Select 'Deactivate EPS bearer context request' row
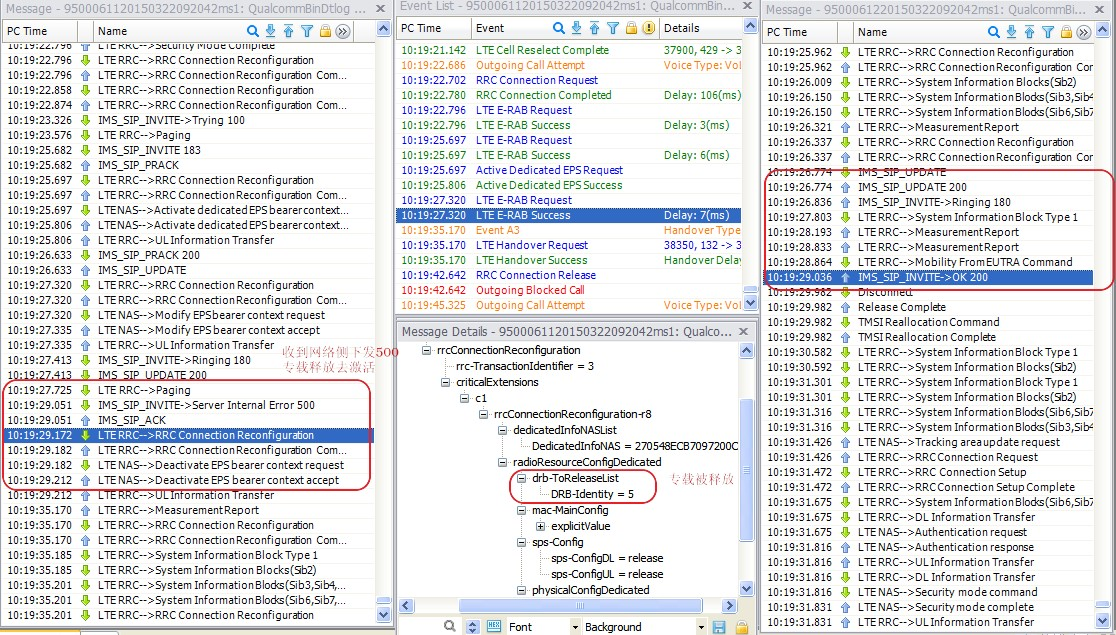The image size is (1116, 635). pos(188,465)
